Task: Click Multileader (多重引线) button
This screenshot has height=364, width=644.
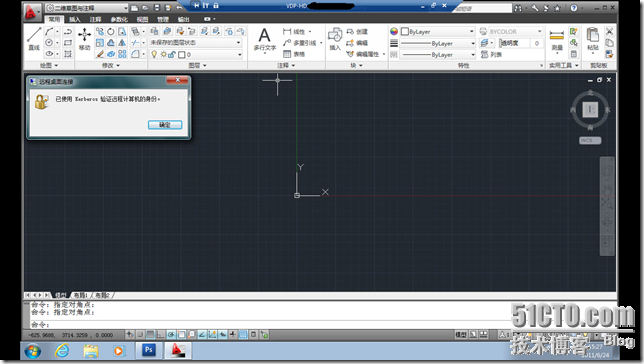Action: click(x=300, y=43)
